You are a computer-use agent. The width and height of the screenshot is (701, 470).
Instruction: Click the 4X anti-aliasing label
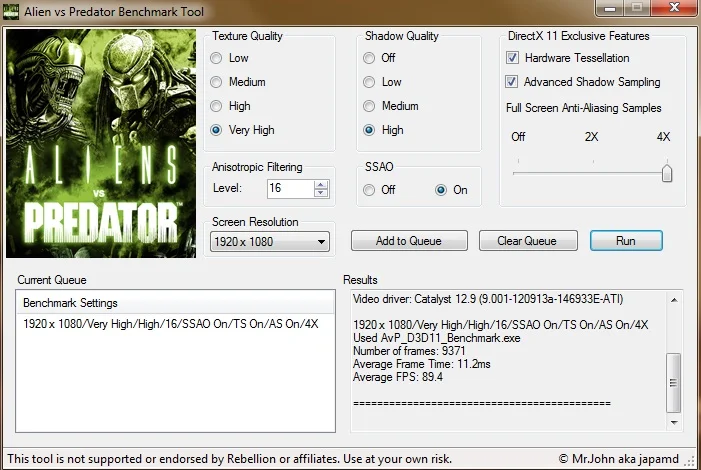[663, 137]
